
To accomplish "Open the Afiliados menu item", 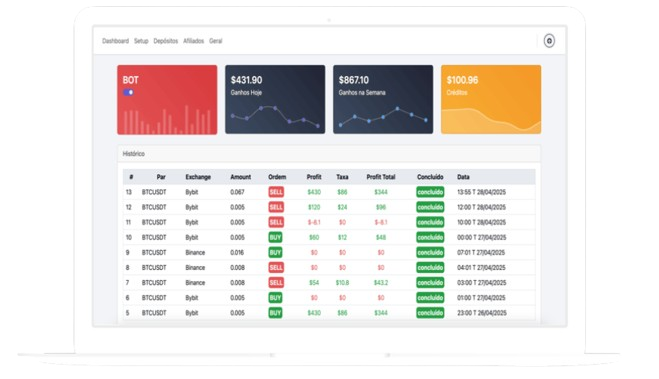I will point(193,41).
